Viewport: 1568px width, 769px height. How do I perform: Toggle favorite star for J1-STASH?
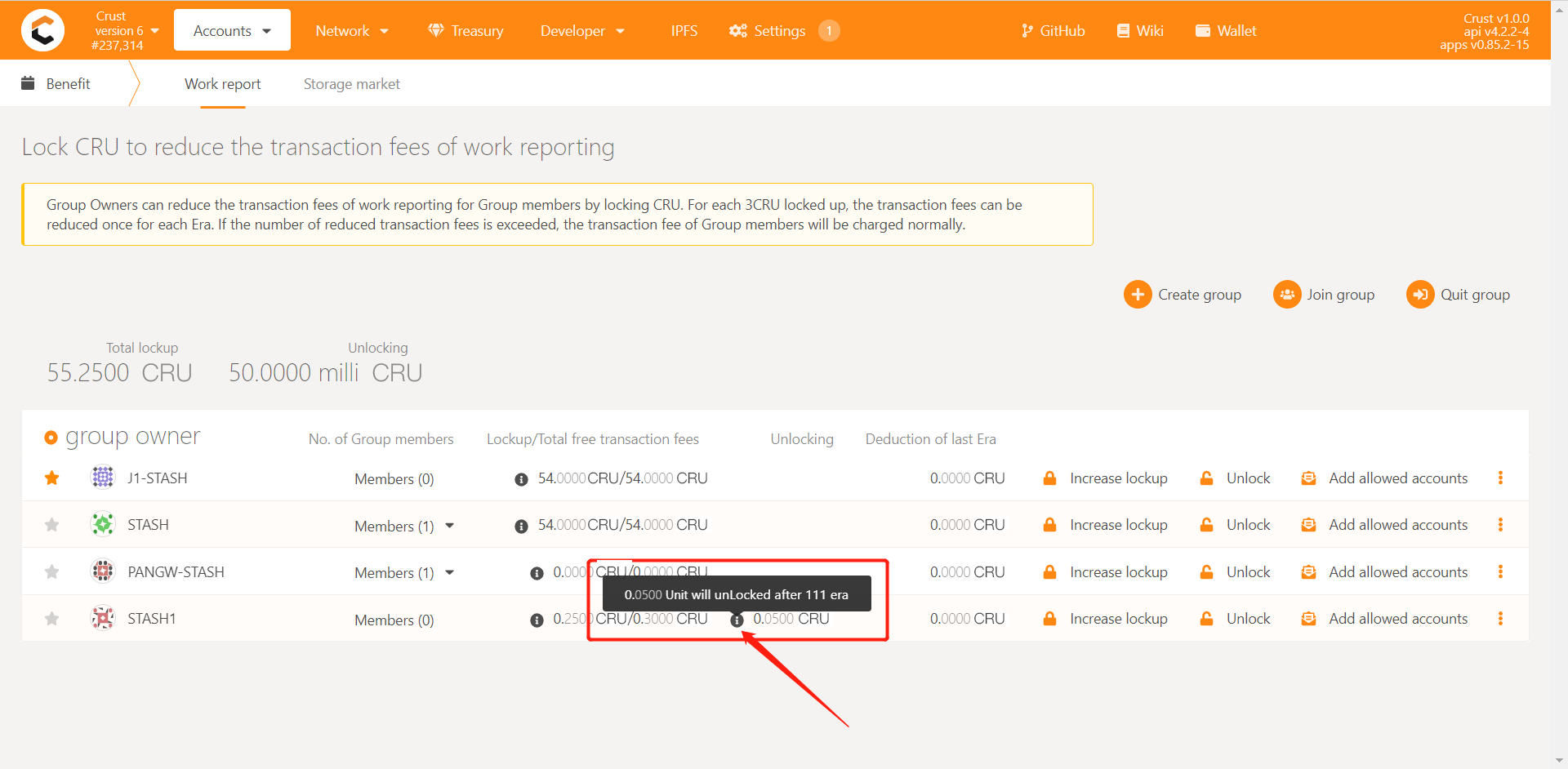coord(52,478)
